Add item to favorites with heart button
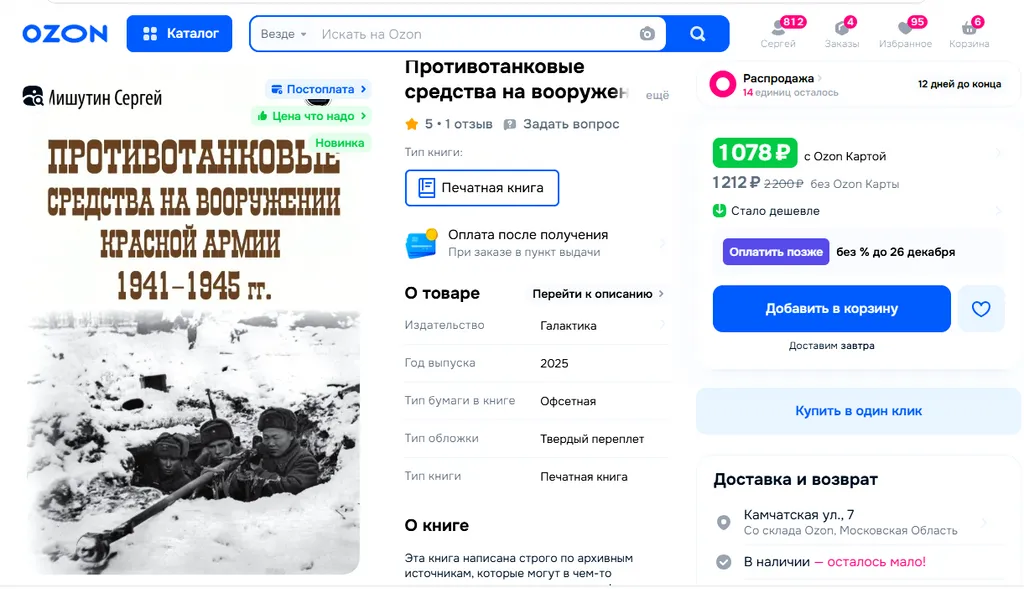The image size is (1024, 589). tap(981, 309)
